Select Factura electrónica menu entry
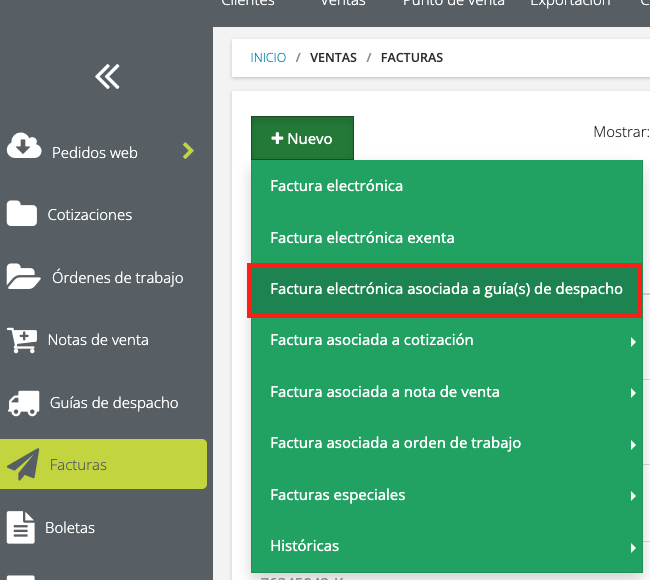This screenshot has width=650, height=580. click(447, 186)
